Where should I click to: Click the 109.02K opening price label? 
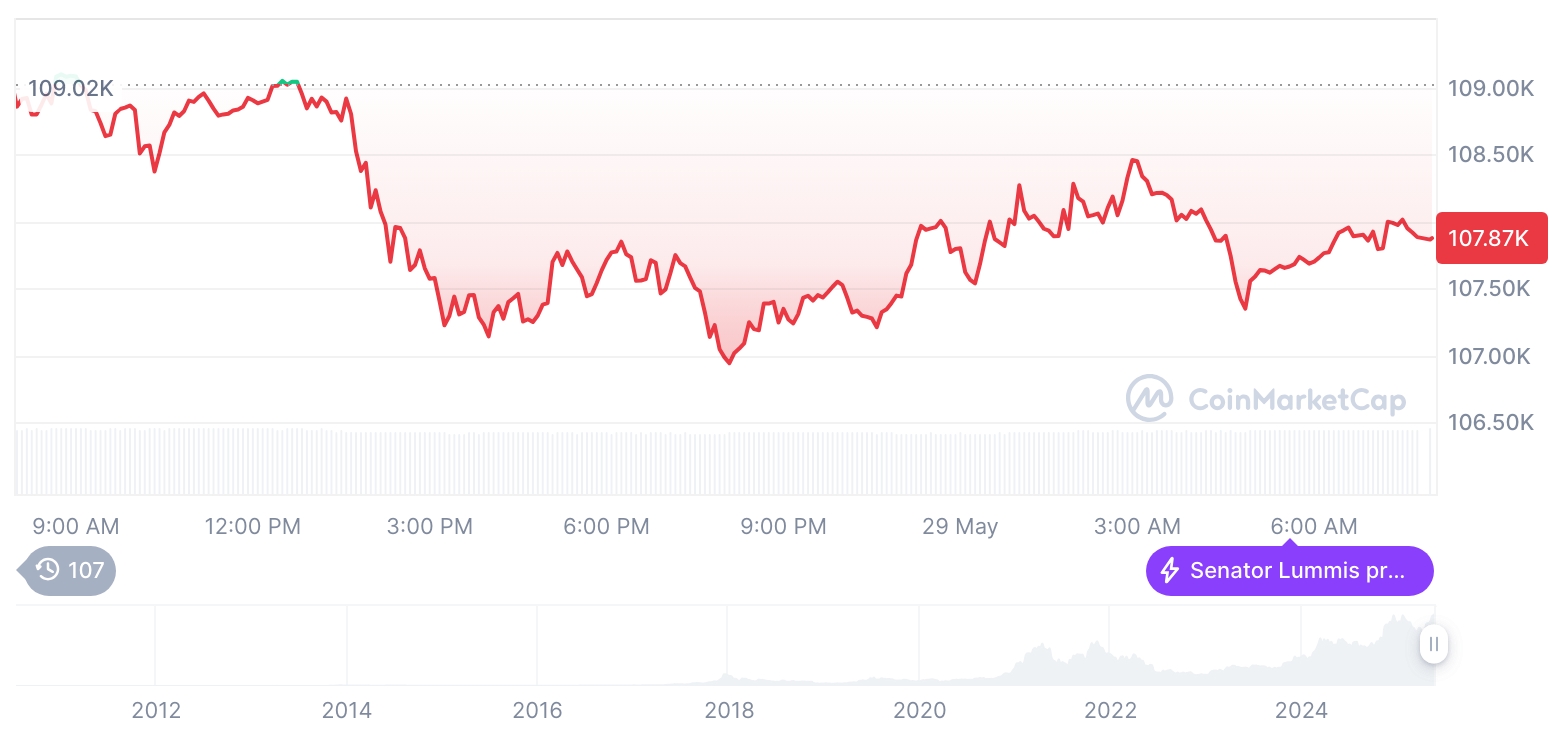click(70, 88)
